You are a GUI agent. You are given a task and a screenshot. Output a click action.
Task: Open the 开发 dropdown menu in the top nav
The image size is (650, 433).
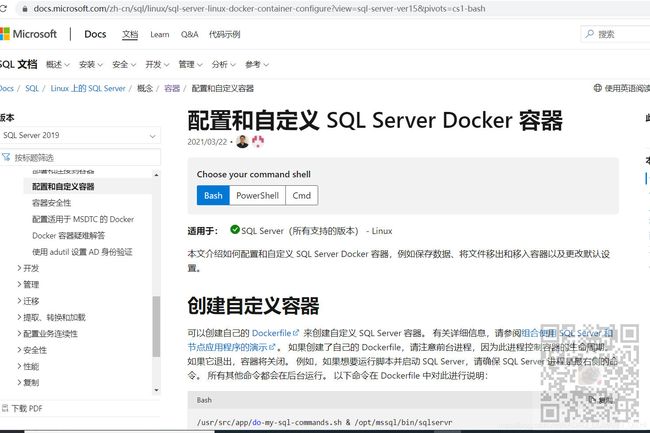point(157,65)
